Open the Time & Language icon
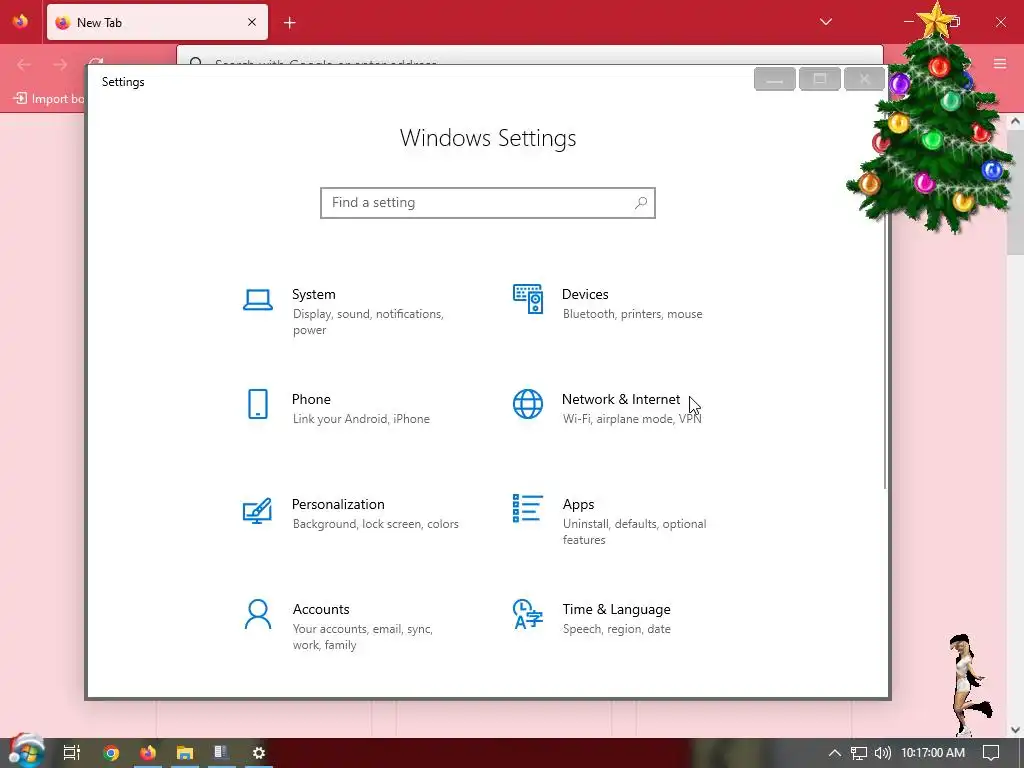This screenshot has width=1024, height=768. point(528,614)
